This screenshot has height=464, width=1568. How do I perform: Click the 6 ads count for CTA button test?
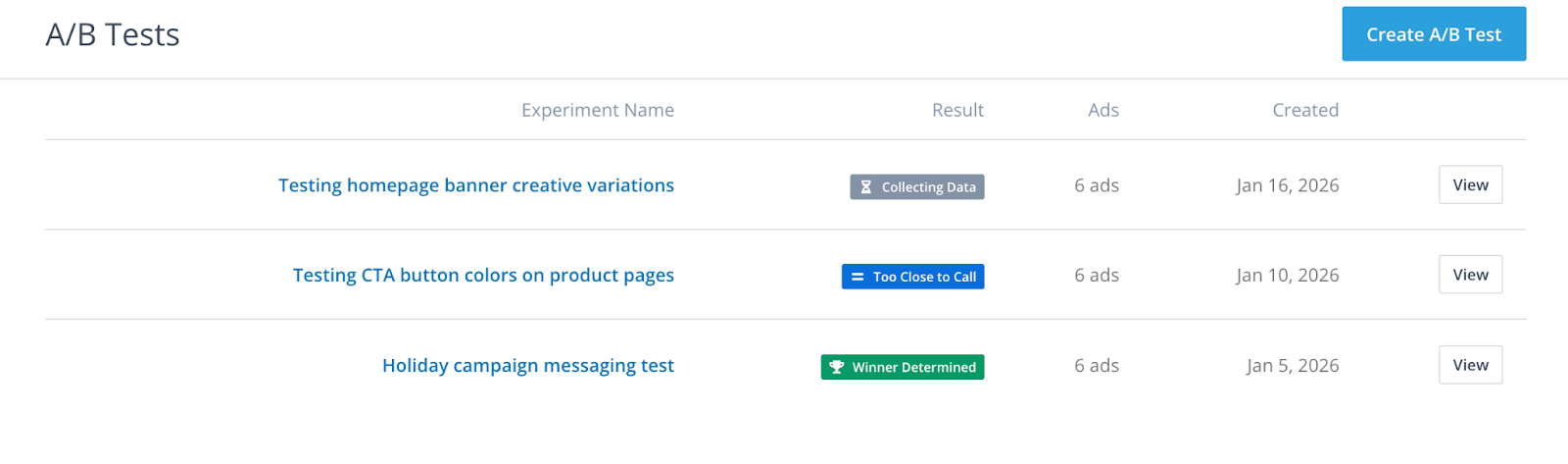(1096, 276)
